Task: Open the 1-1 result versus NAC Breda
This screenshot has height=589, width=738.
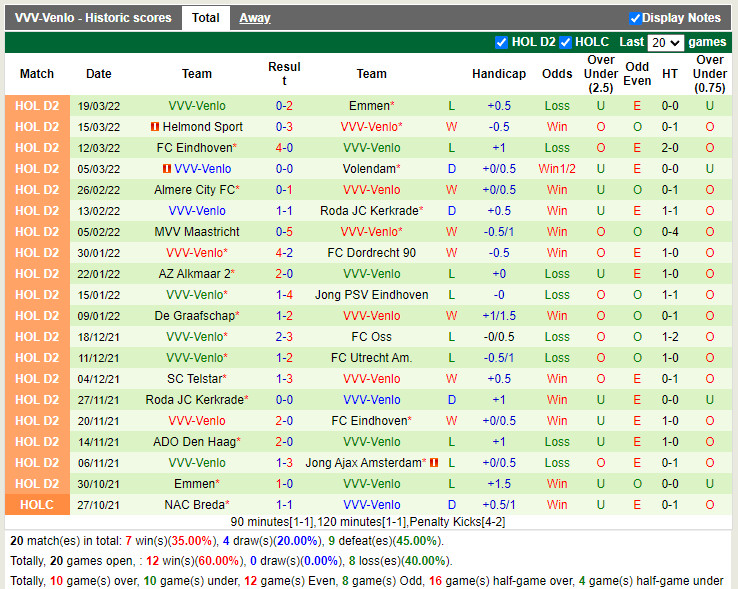Action: 284,505
